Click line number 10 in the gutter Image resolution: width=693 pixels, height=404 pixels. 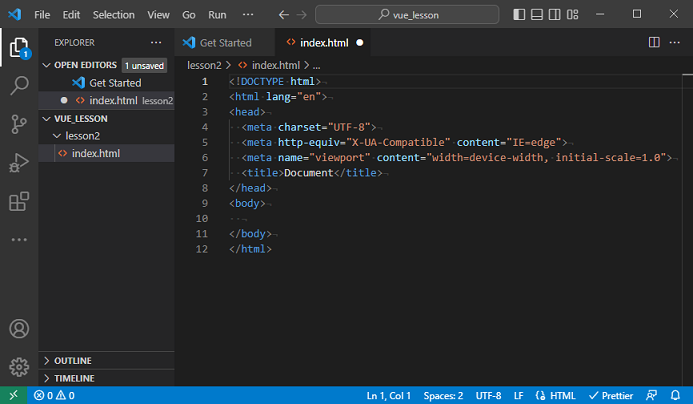coord(202,218)
